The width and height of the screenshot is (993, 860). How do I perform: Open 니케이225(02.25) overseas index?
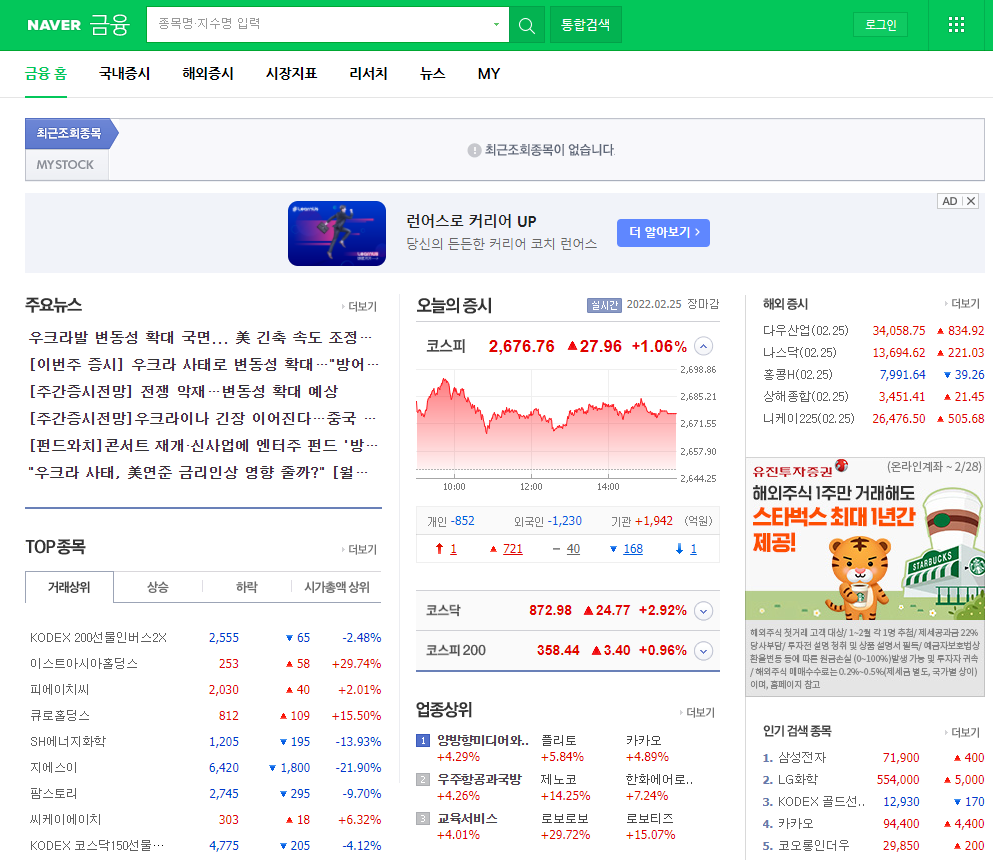point(809,419)
